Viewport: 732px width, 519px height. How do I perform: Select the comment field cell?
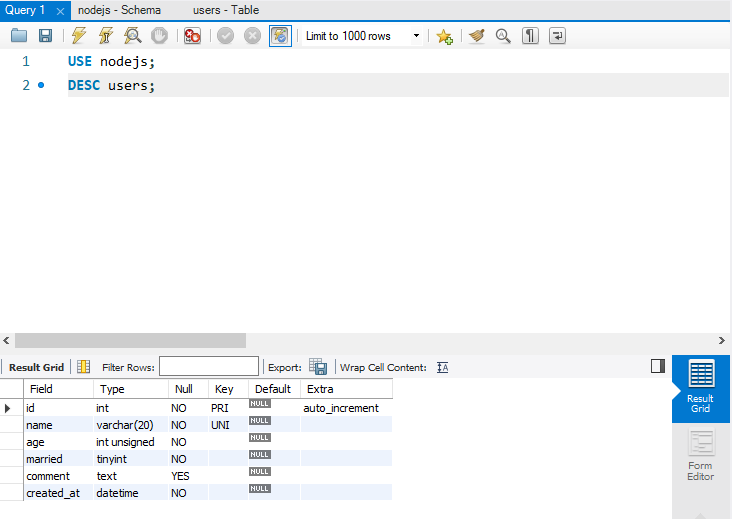(x=58, y=476)
